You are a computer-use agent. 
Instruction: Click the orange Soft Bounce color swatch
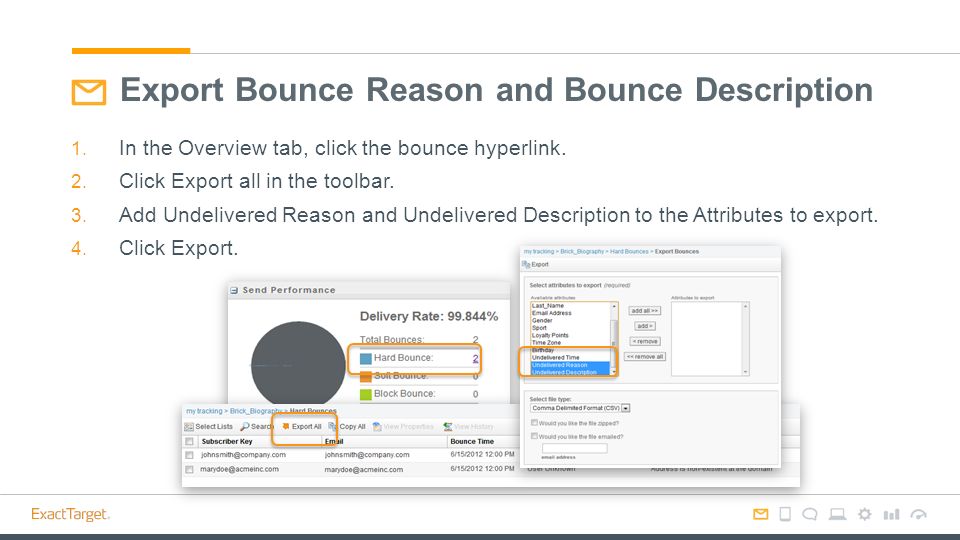pyautogui.click(x=366, y=377)
